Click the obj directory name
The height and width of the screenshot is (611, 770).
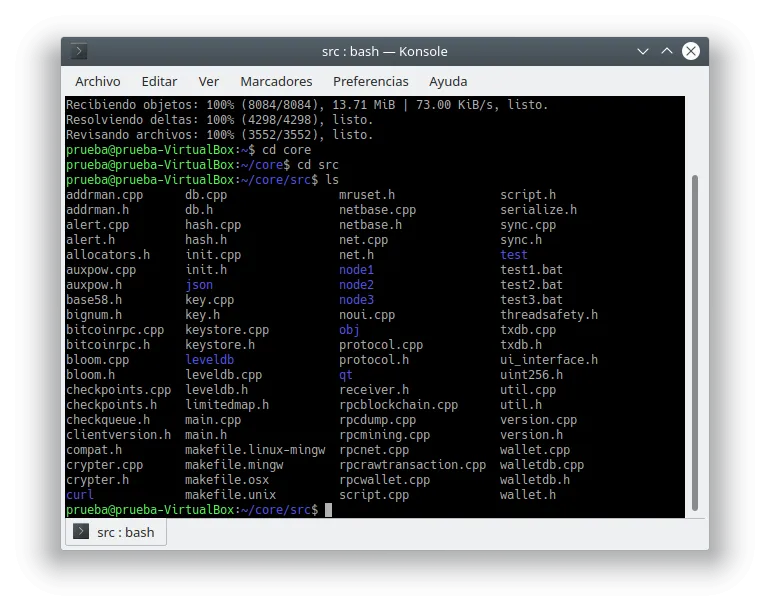[349, 330]
